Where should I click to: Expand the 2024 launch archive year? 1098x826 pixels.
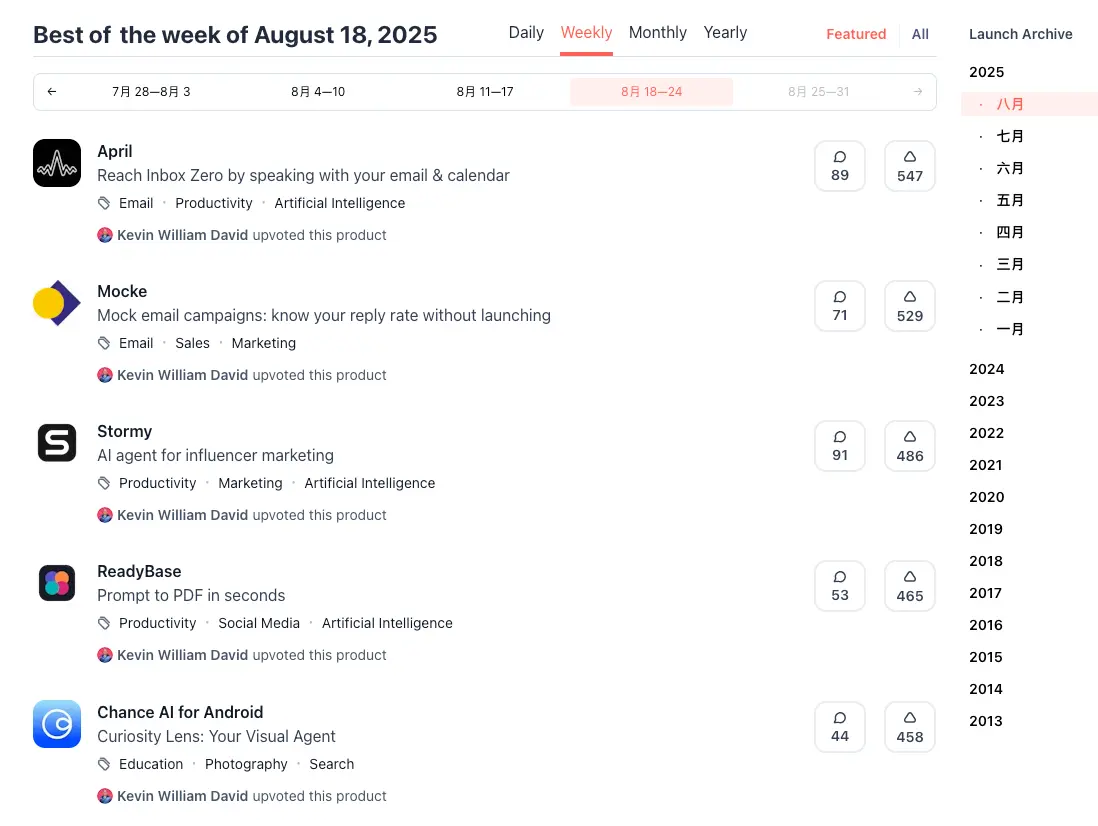986,369
